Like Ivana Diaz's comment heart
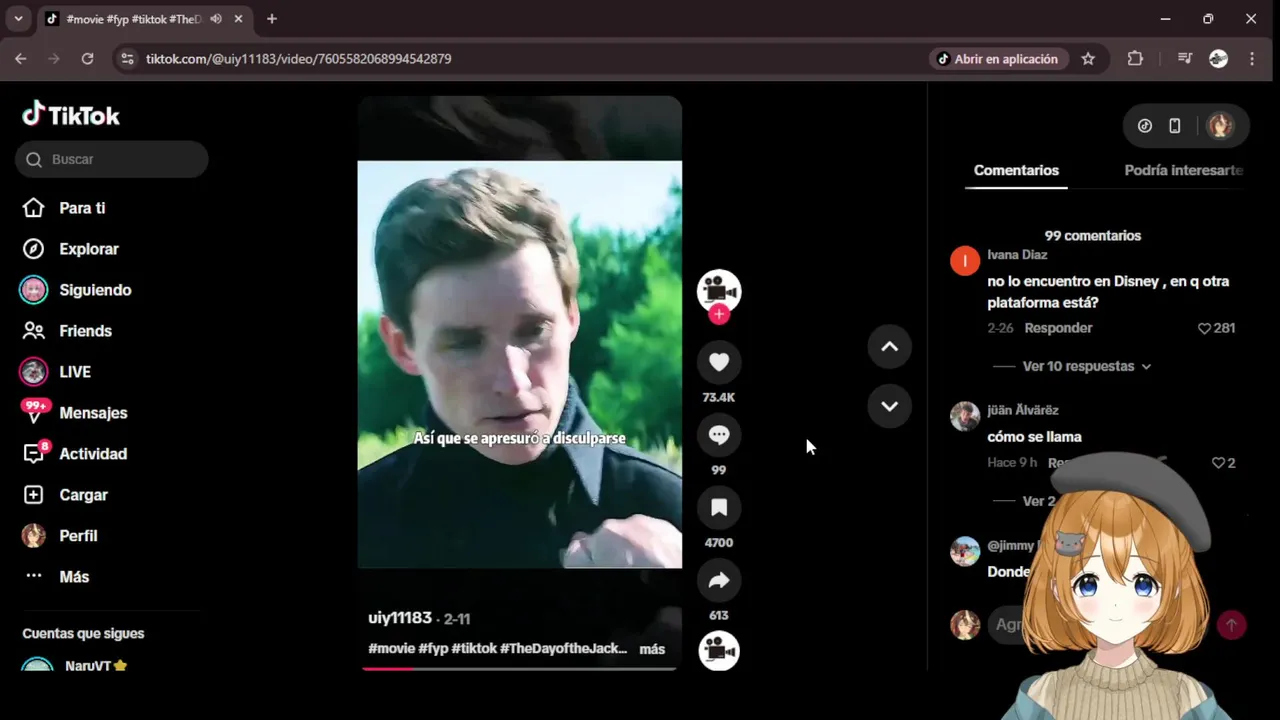Screen dimensions: 1280x720 [x=1204, y=328]
